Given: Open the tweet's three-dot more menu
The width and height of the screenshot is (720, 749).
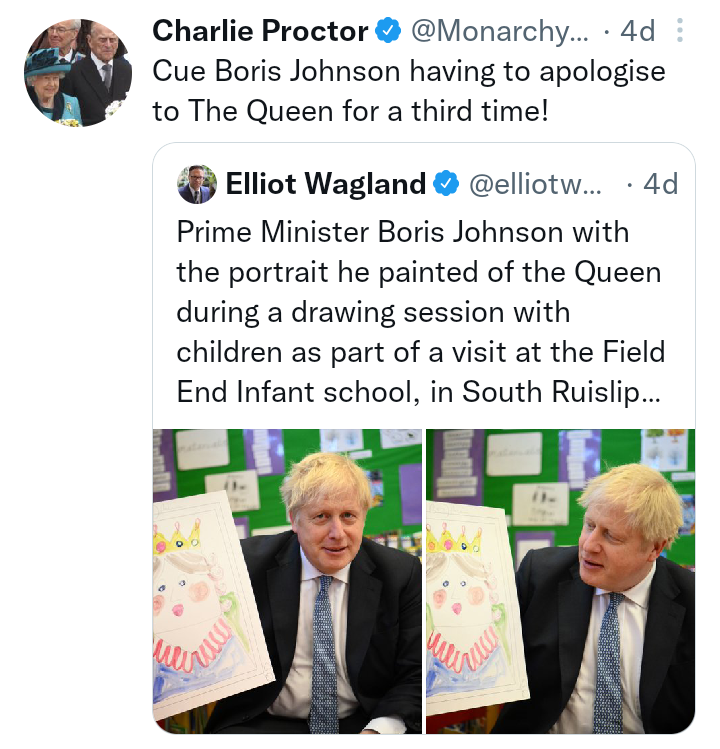Looking at the screenshot, I should (681, 31).
